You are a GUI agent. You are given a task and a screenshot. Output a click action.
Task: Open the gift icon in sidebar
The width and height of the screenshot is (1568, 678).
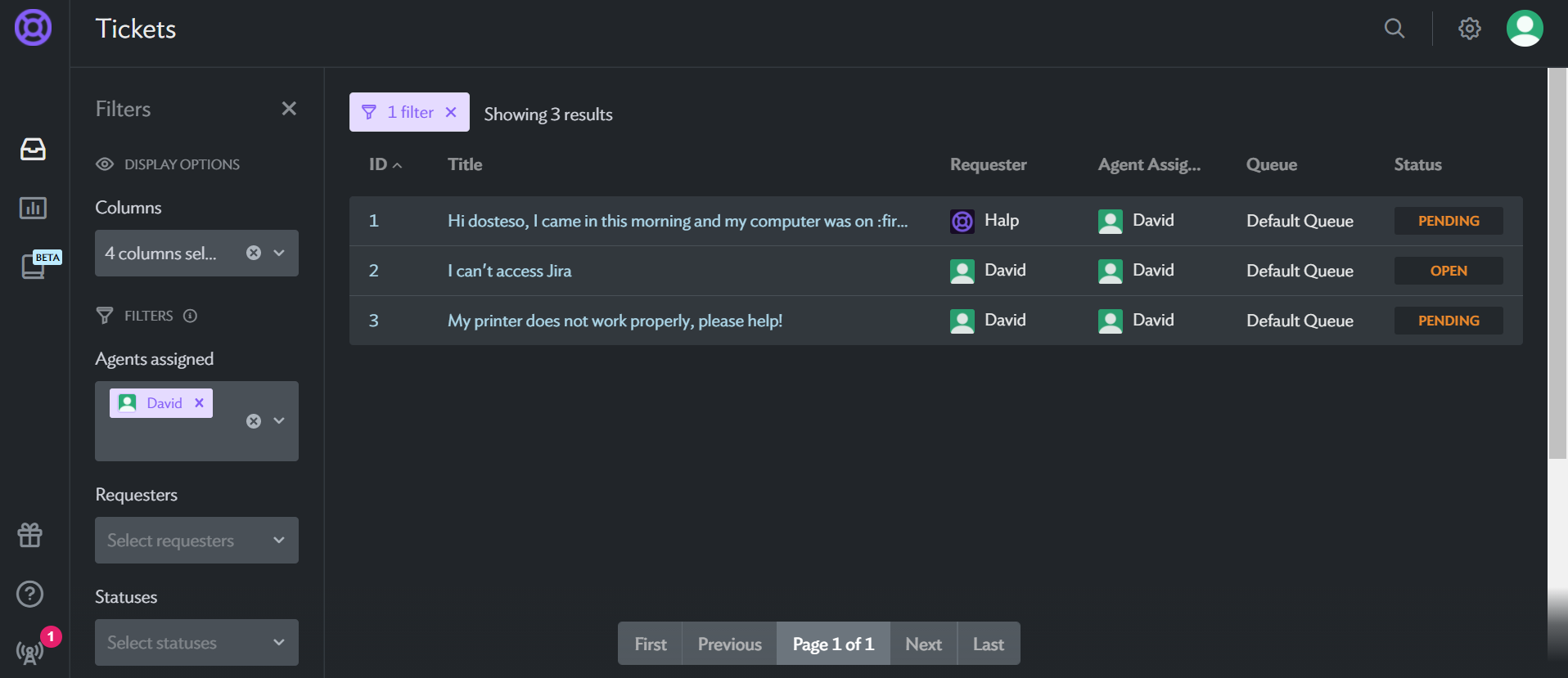(30, 535)
